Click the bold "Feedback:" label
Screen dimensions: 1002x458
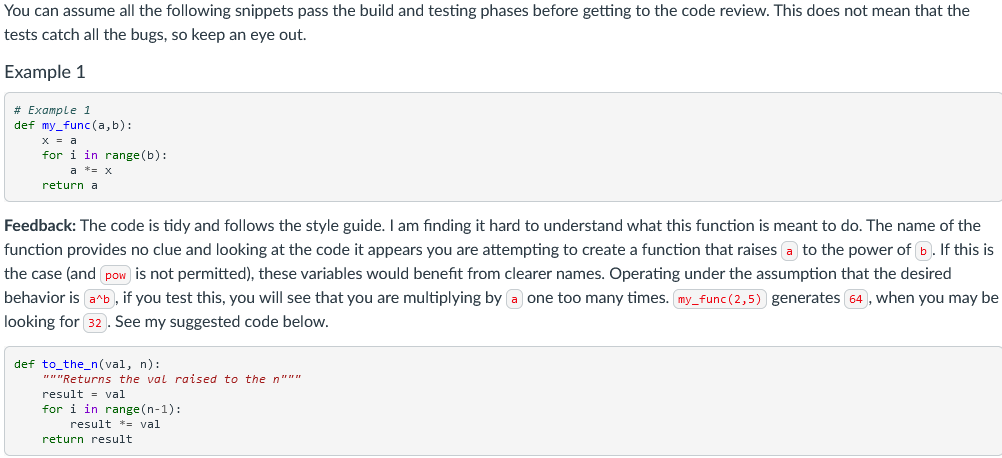click(x=41, y=225)
